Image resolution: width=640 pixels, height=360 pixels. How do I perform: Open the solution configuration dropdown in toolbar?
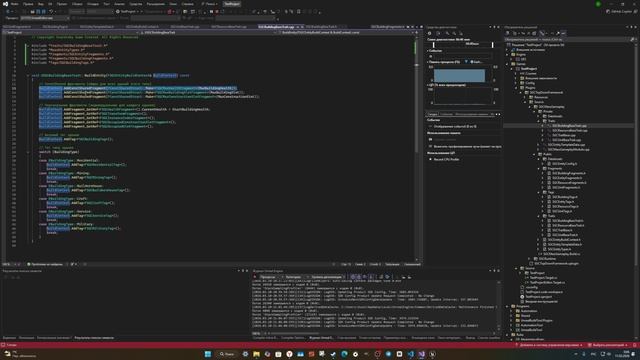(76, 11)
